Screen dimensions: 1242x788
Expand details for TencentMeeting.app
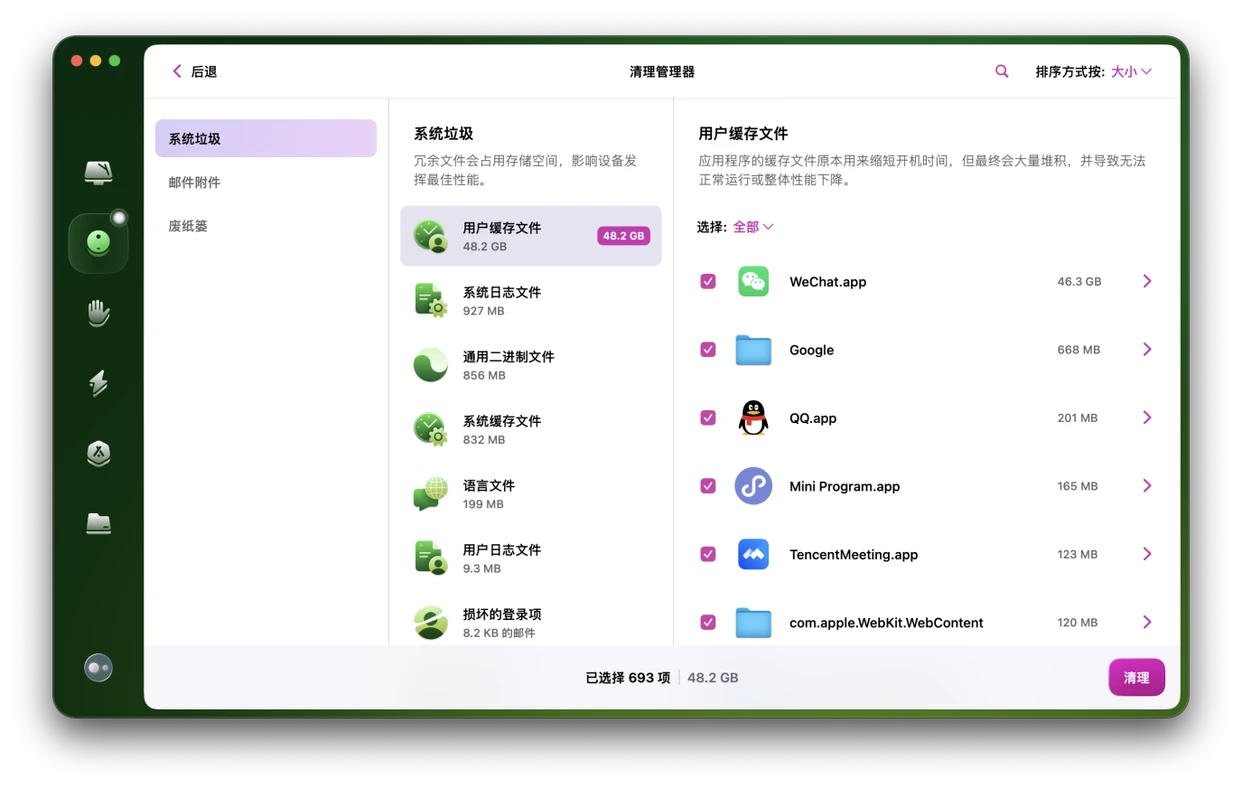pos(1146,553)
